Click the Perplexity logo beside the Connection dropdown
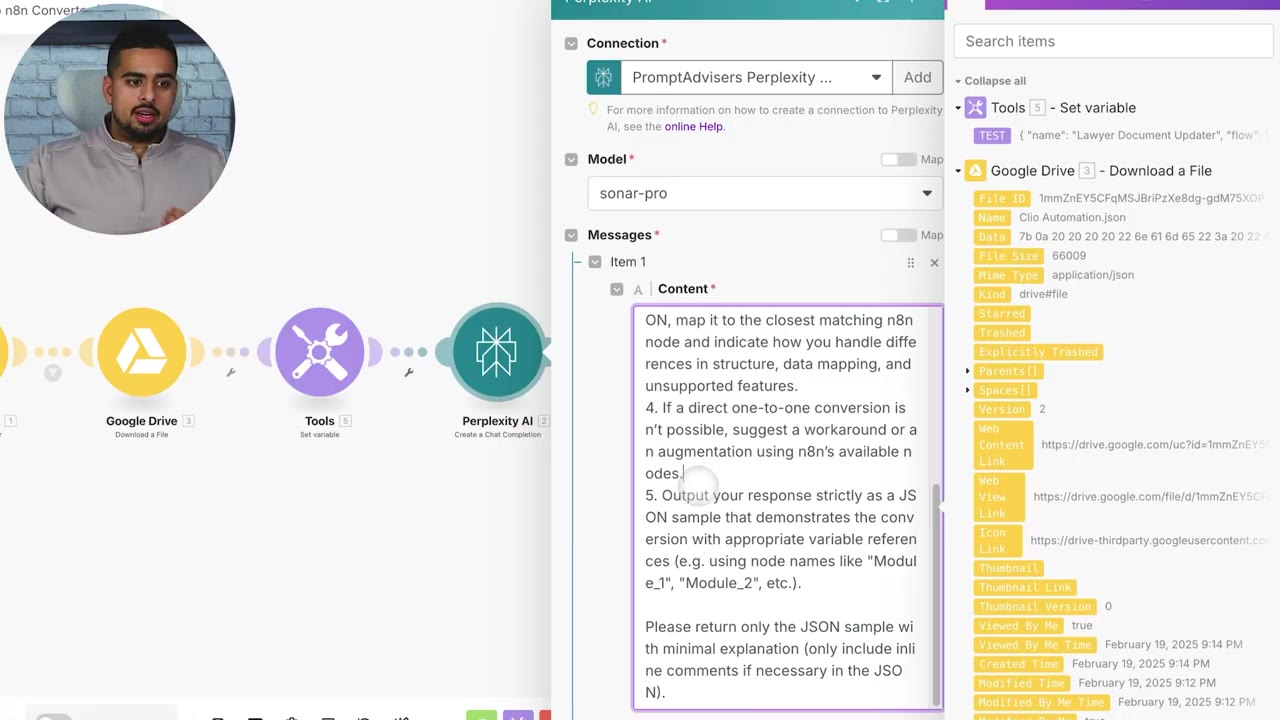 [x=603, y=77]
